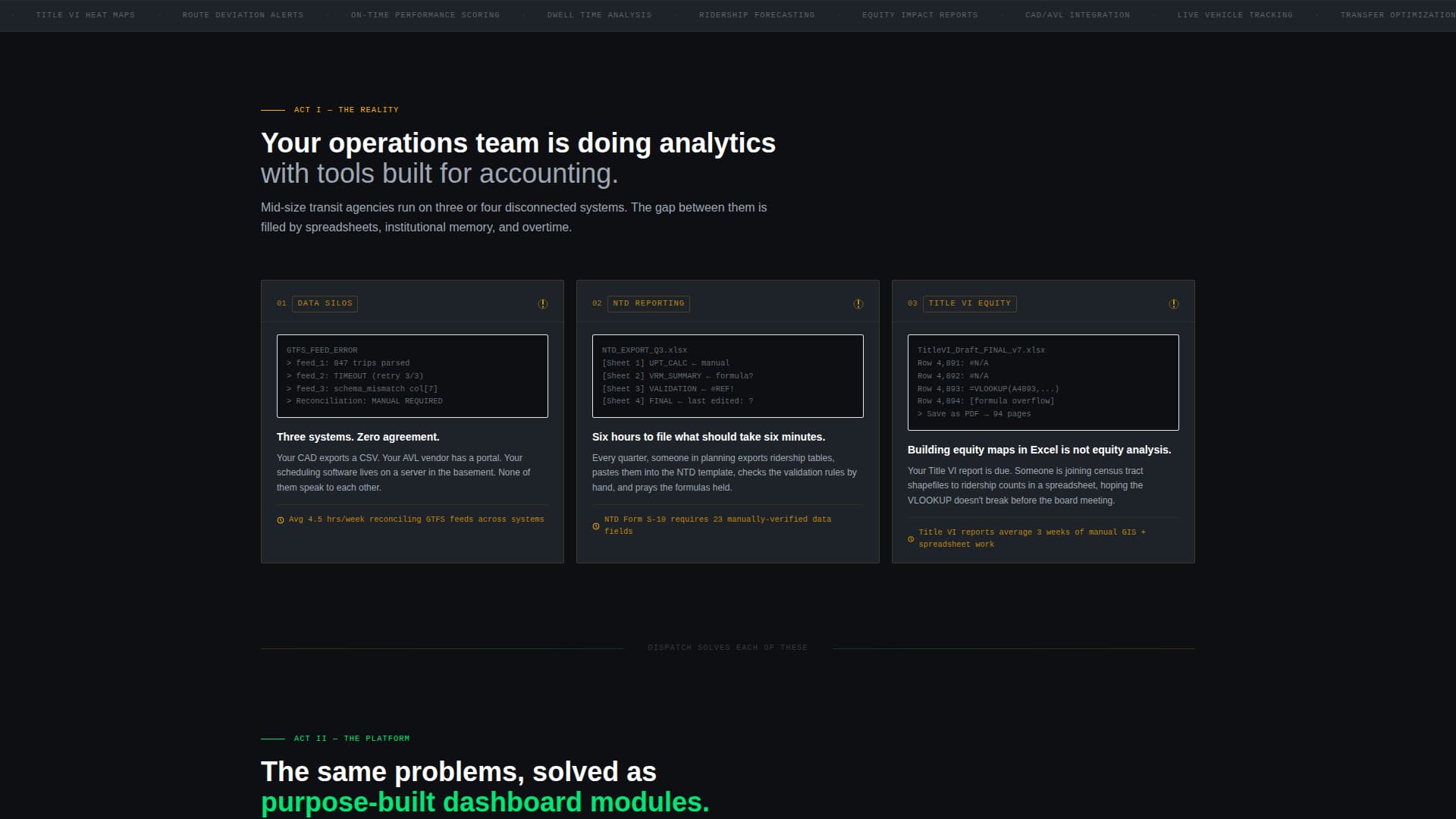Click 'DISPATCH SOLVES EACH OF THESE' divider text

728,648
